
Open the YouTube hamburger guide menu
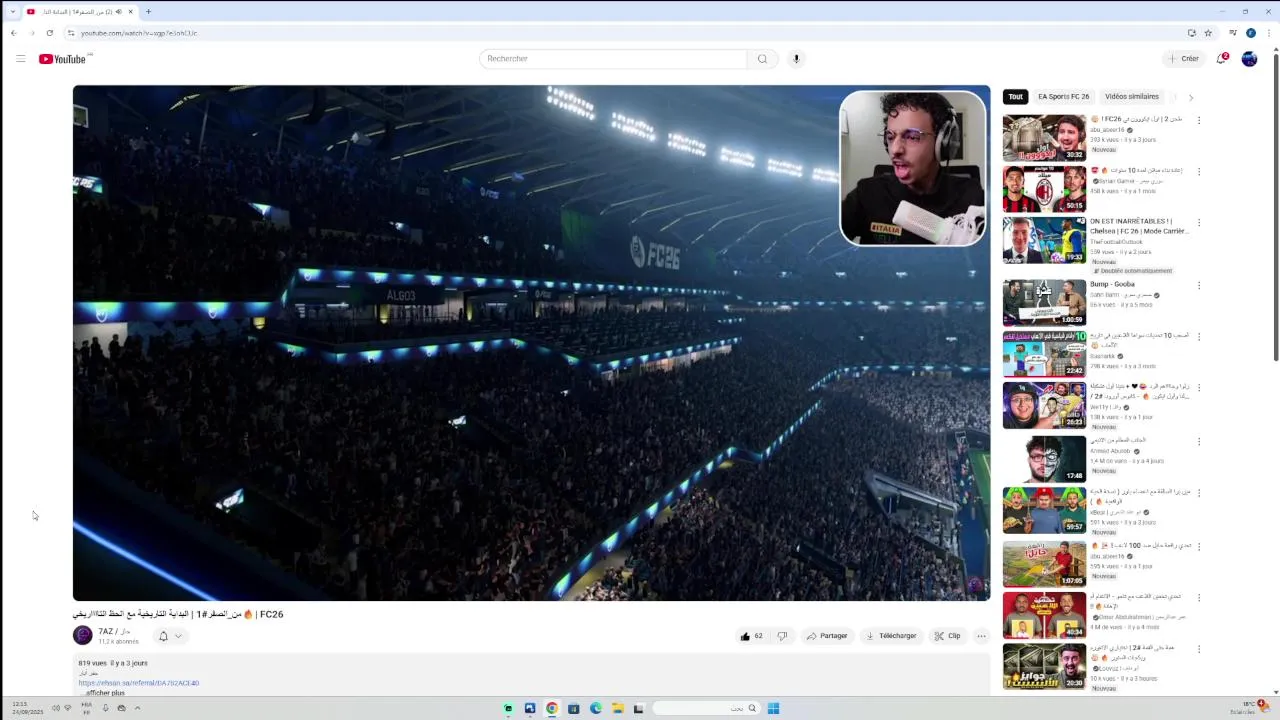20,59
